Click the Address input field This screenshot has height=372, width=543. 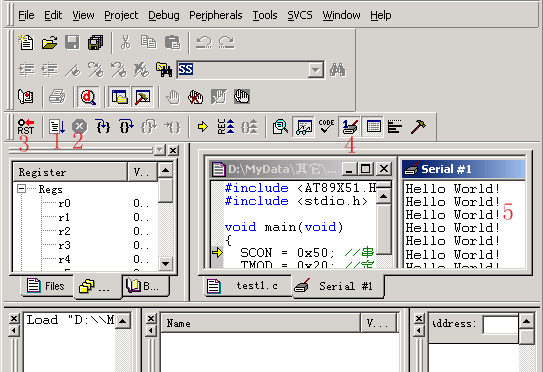[500, 325]
